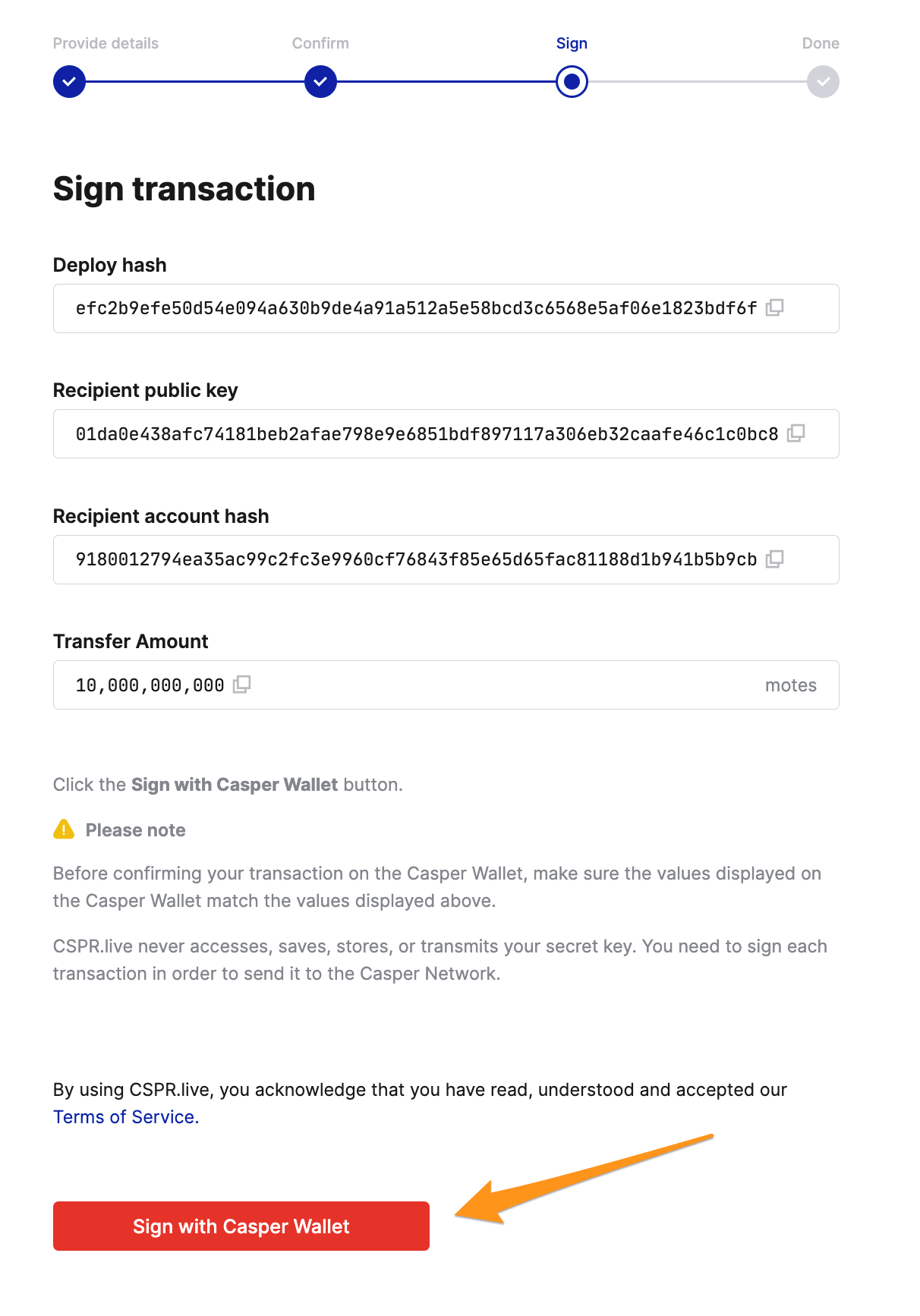Click the Done step label
The image size is (920, 1316).
pyautogui.click(x=821, y=43)
